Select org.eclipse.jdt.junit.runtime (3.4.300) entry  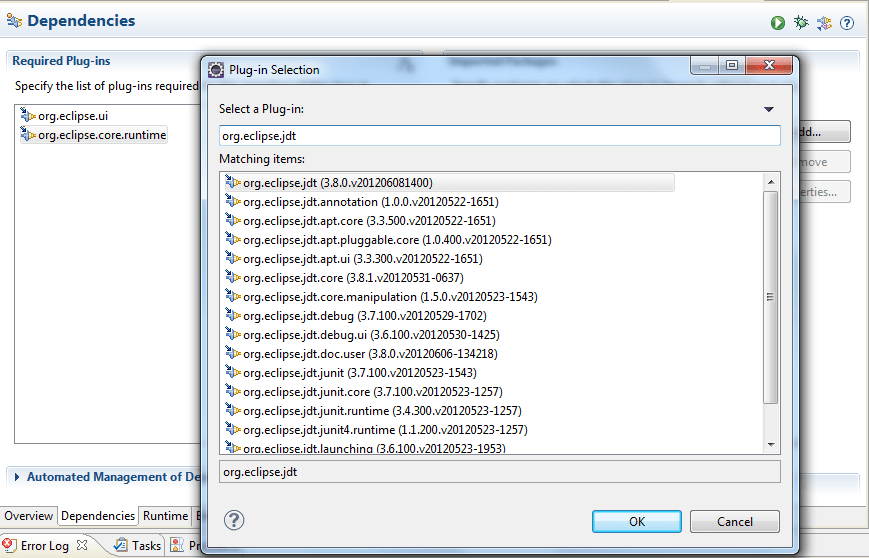pyautogui.click(x=382, y=411)
